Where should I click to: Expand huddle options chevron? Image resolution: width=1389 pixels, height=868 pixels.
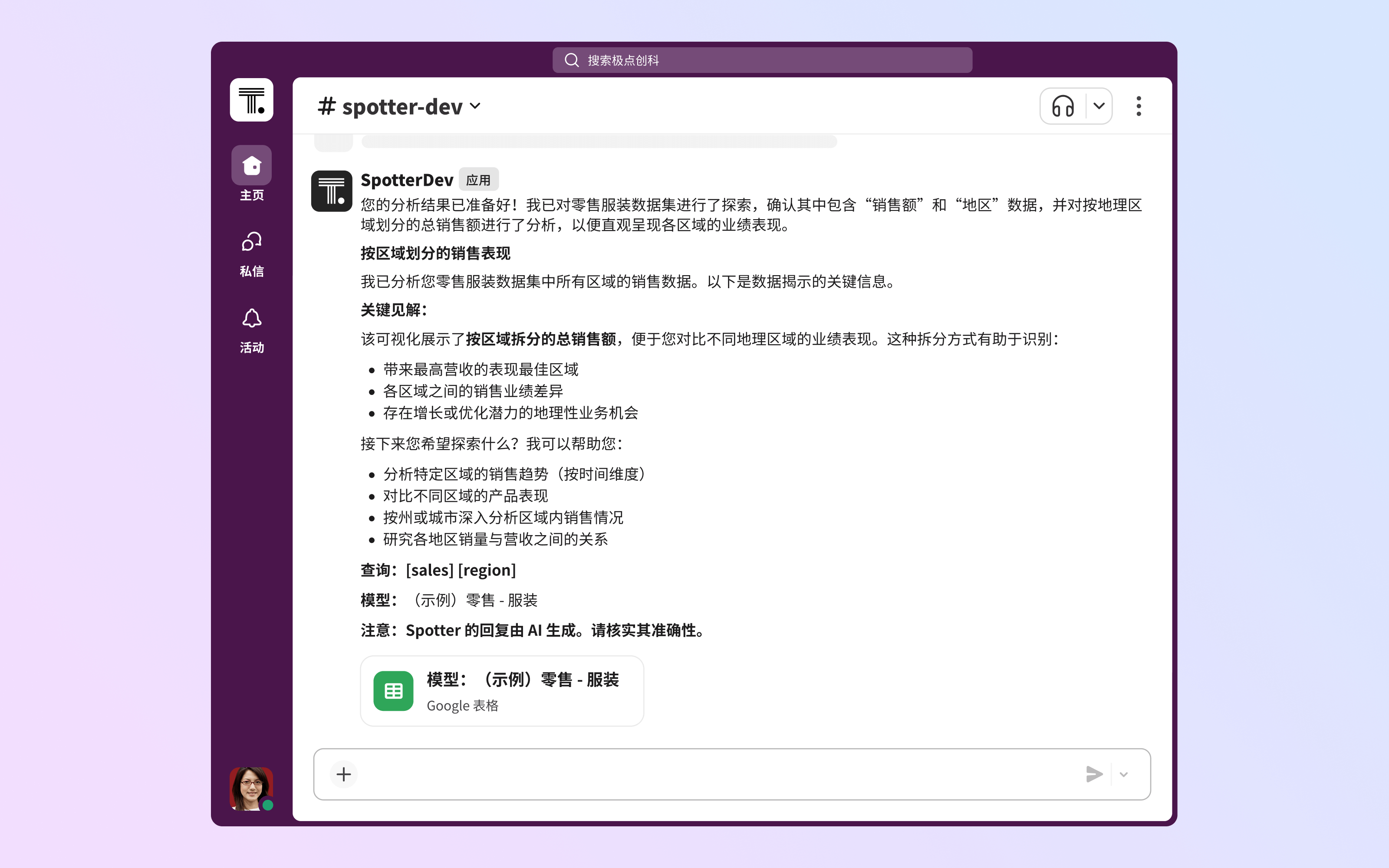pyautogui.click(x=1099, y=106)
